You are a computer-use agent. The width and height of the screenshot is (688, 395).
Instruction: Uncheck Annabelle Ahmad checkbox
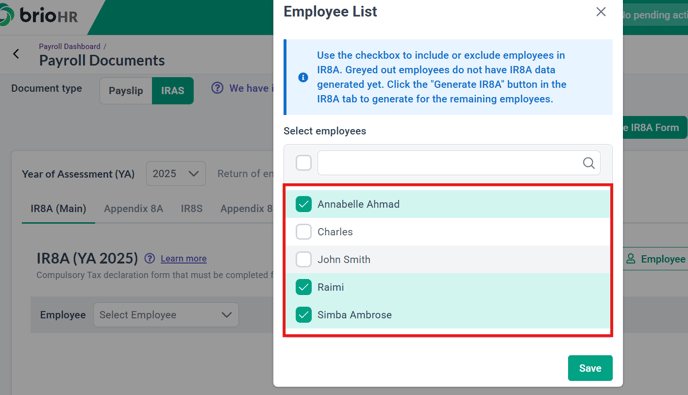pyautogui.click(x=304, y=204)
